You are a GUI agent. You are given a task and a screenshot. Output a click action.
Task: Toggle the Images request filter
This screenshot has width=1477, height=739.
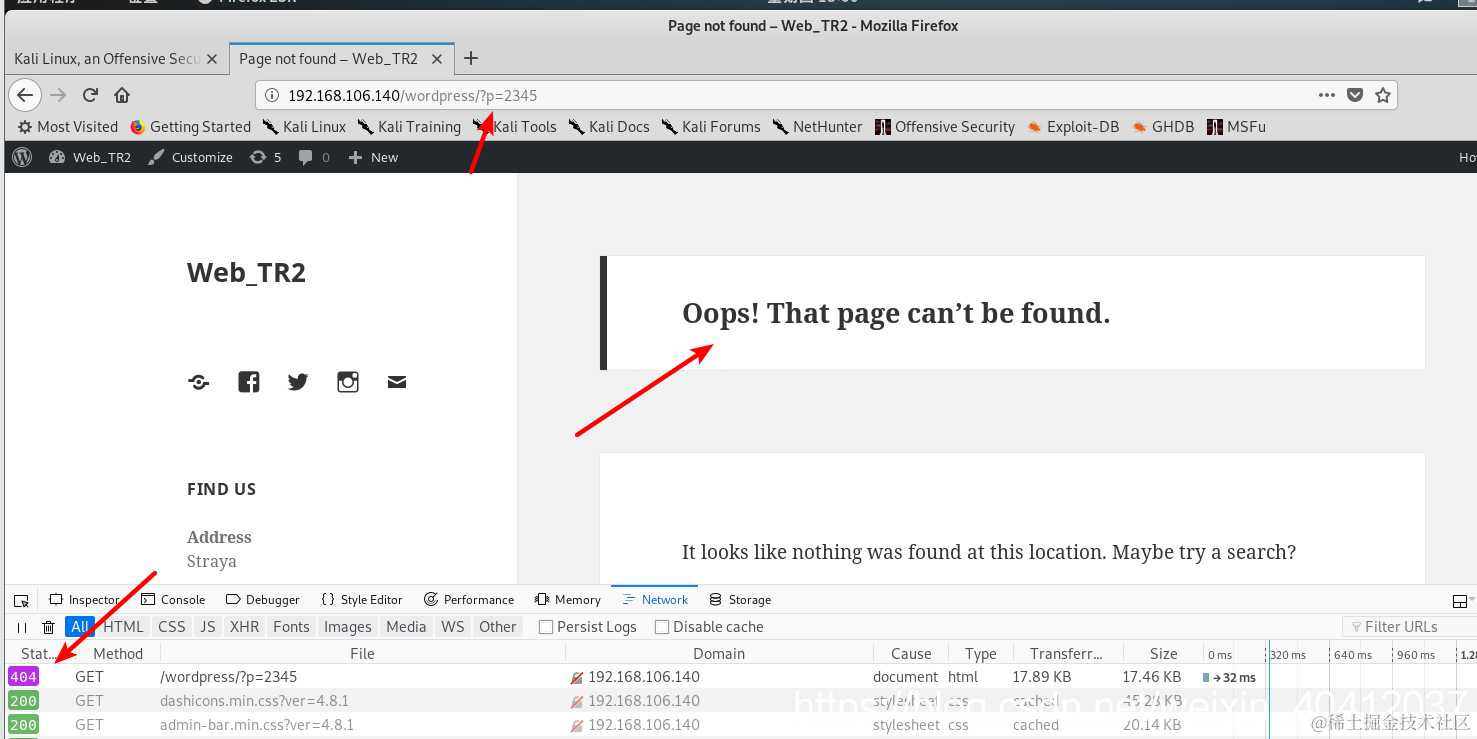[x=348, y=627]
